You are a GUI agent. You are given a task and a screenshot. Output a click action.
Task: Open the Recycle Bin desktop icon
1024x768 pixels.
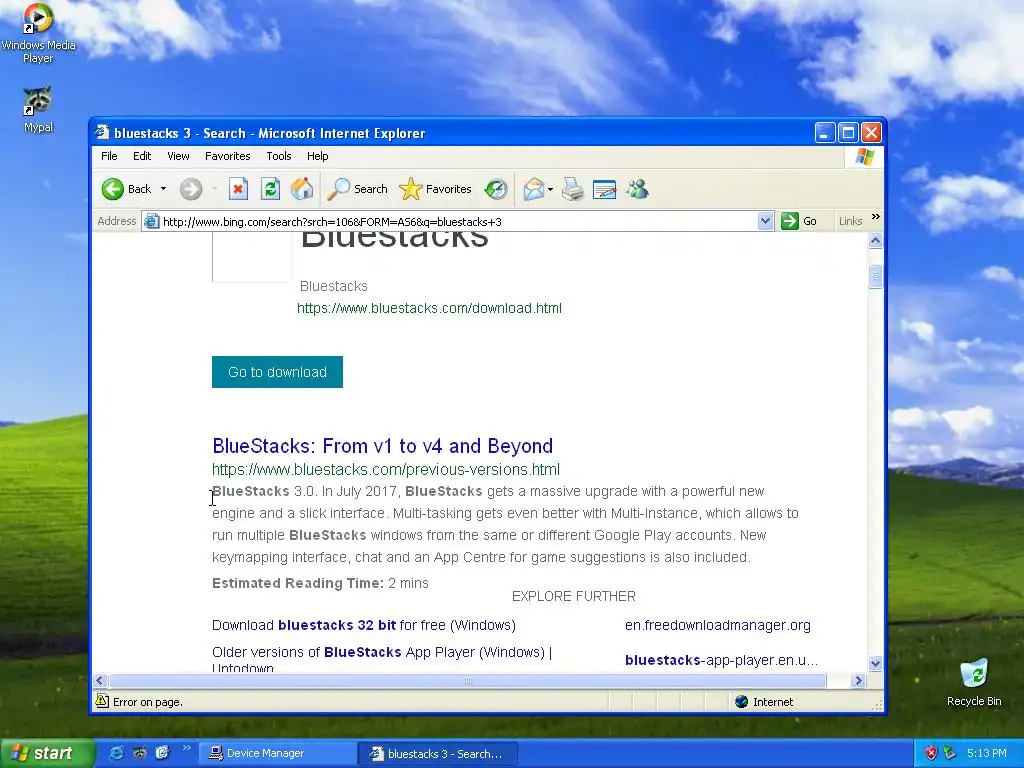click(974, 682)
